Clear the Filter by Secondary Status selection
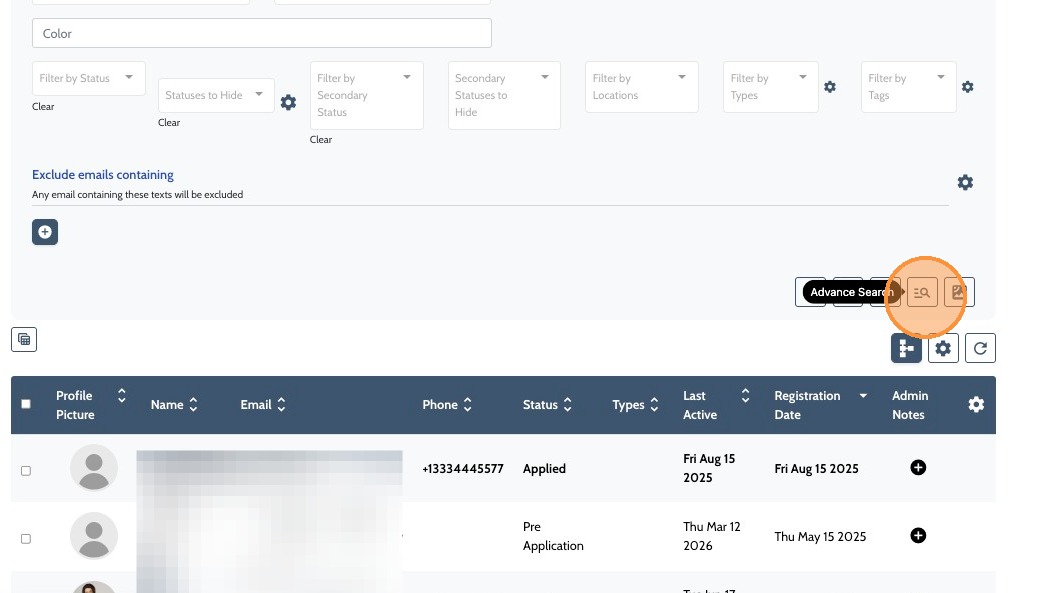 [x=321, y=139]
